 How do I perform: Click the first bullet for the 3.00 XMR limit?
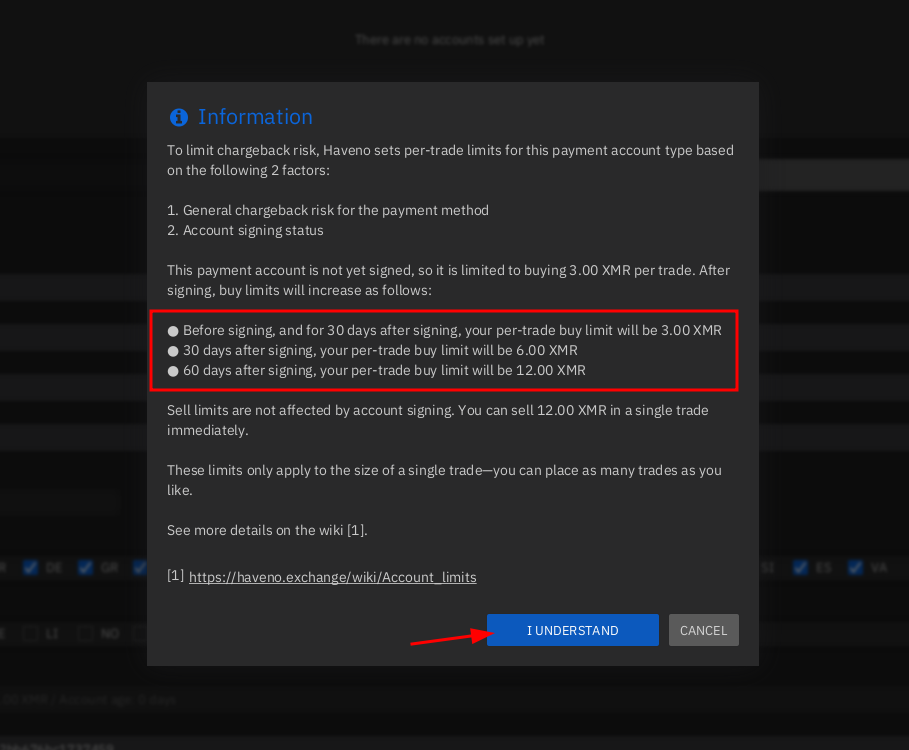coord(173,330)
